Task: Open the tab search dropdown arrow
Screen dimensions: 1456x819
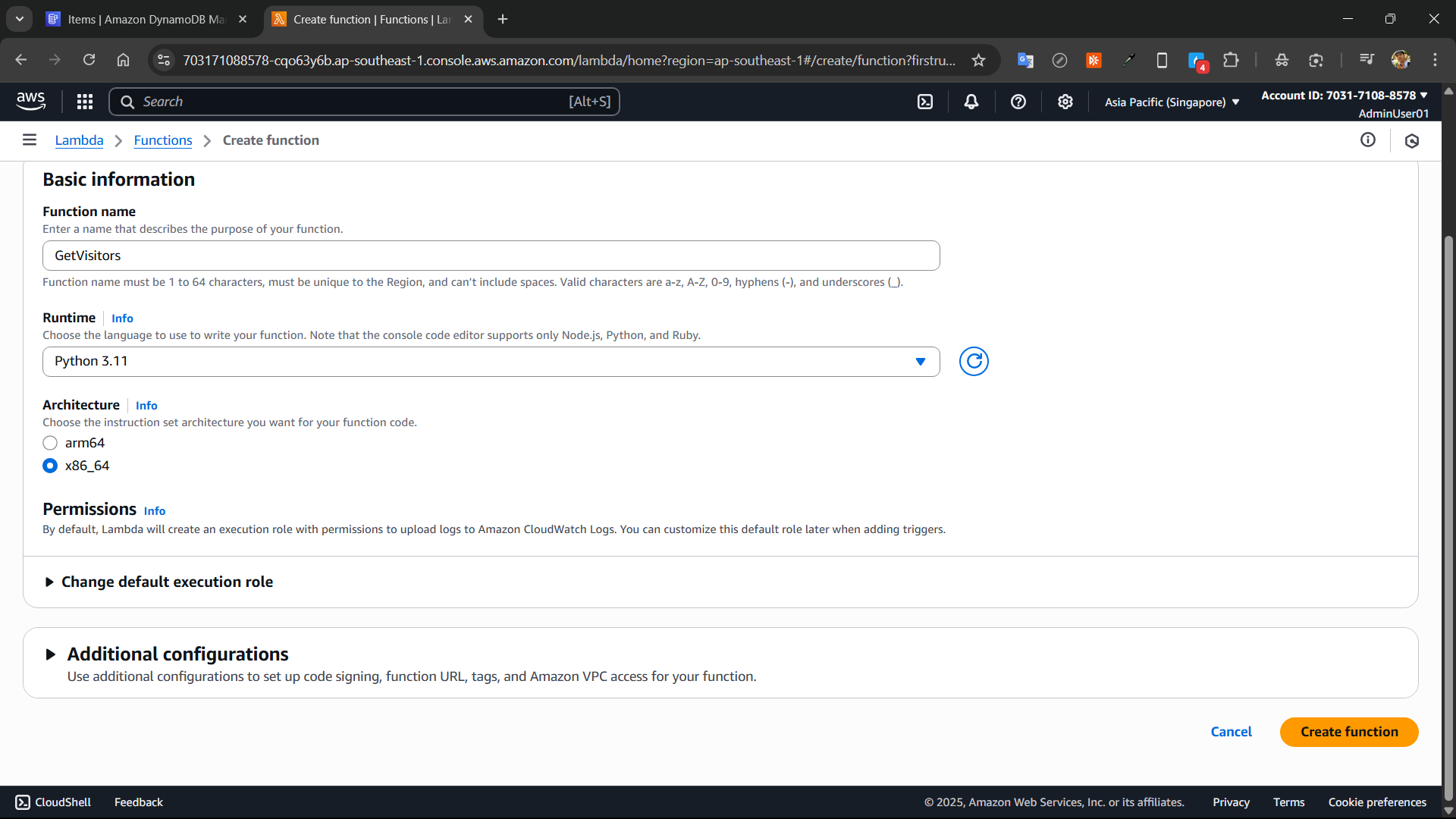Action: tap(19, 19)
